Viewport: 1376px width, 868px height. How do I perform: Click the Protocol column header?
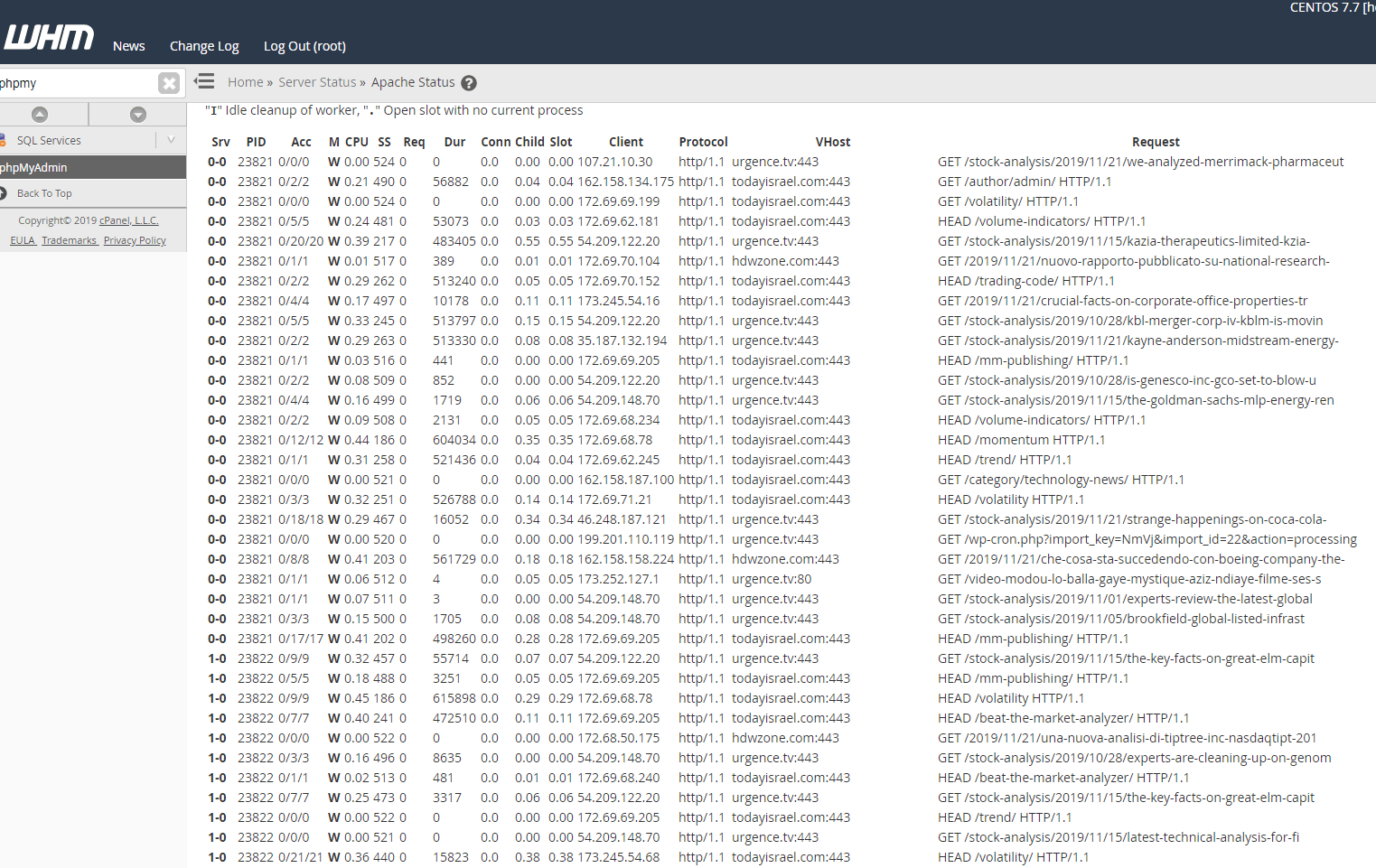703,142
